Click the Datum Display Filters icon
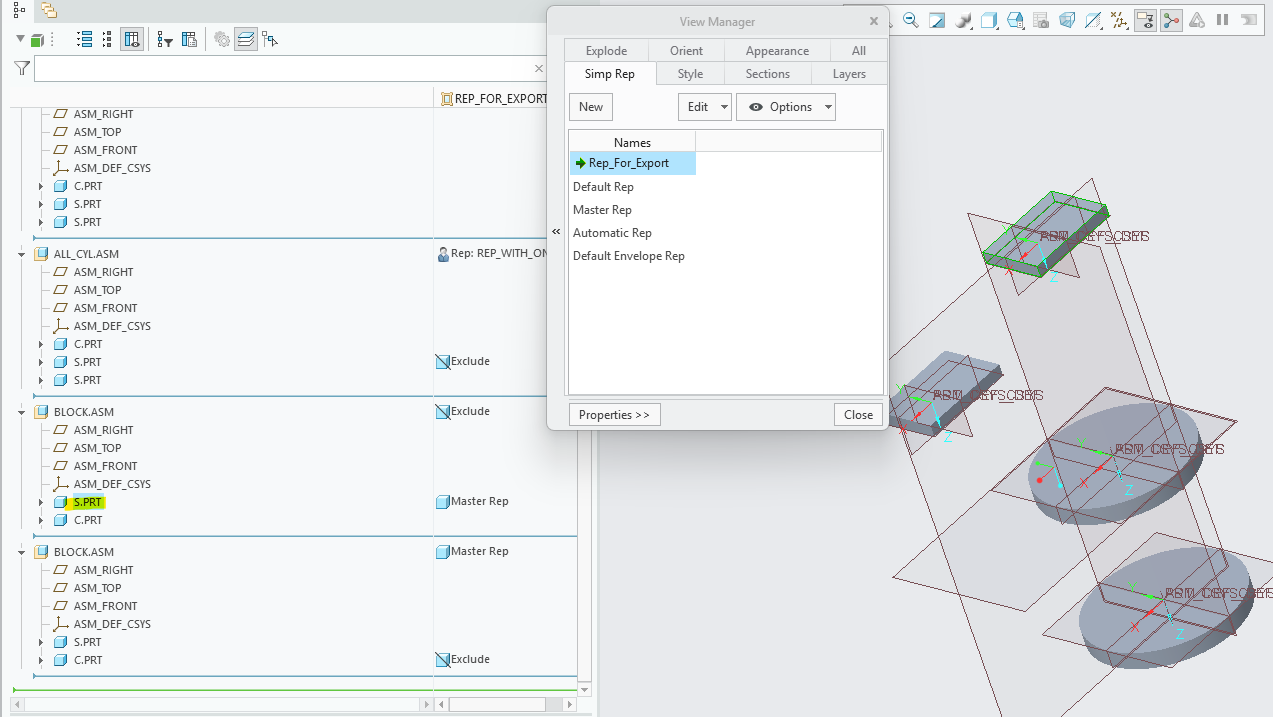This screenshot has width=1273, height=717. point(1119,19)
